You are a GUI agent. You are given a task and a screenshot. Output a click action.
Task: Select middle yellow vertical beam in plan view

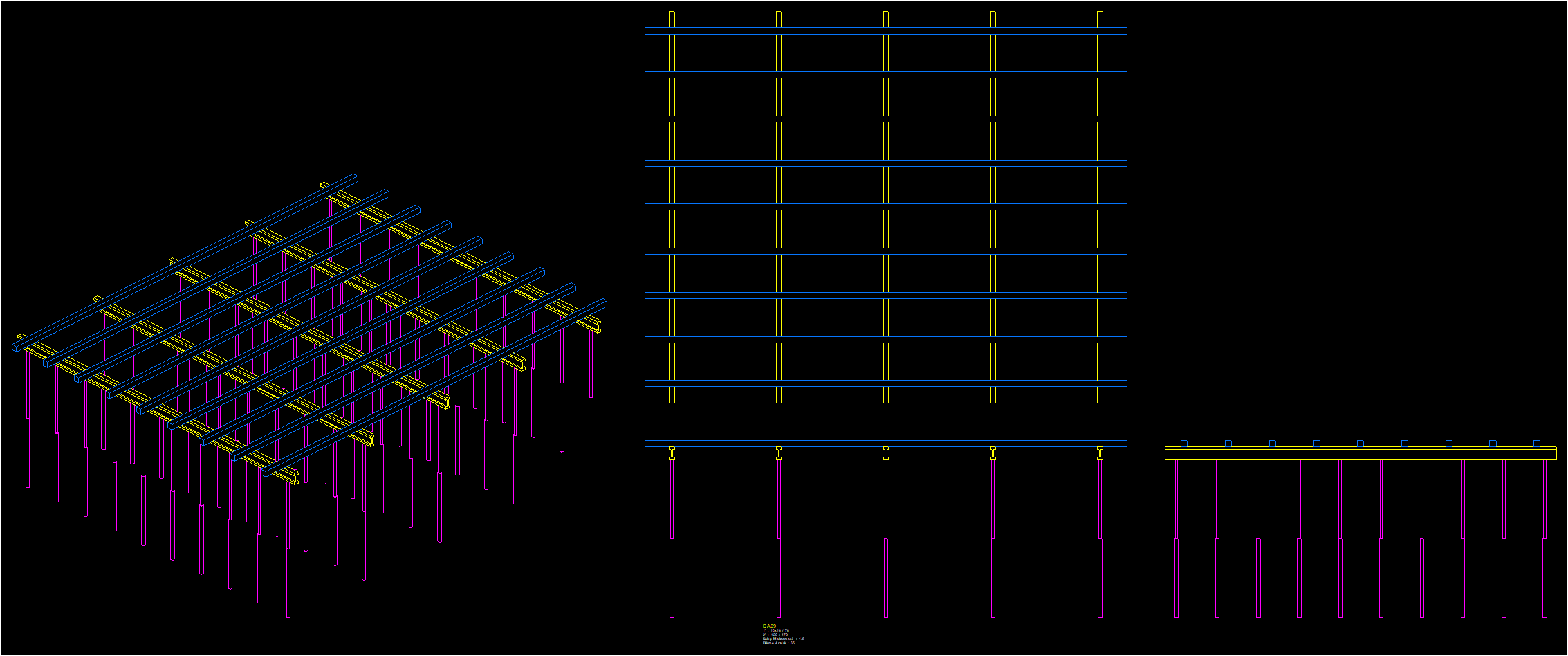pos(886,207)
